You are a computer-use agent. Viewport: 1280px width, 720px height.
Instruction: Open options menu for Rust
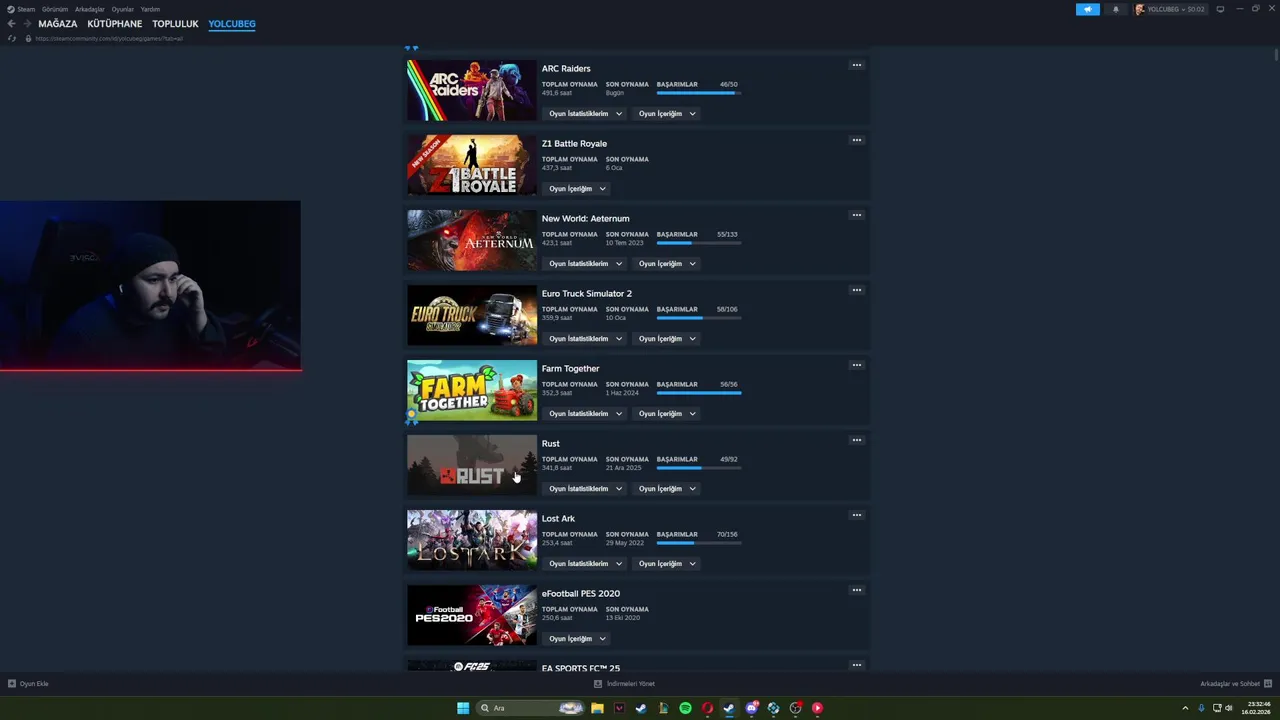pos(856,440)
